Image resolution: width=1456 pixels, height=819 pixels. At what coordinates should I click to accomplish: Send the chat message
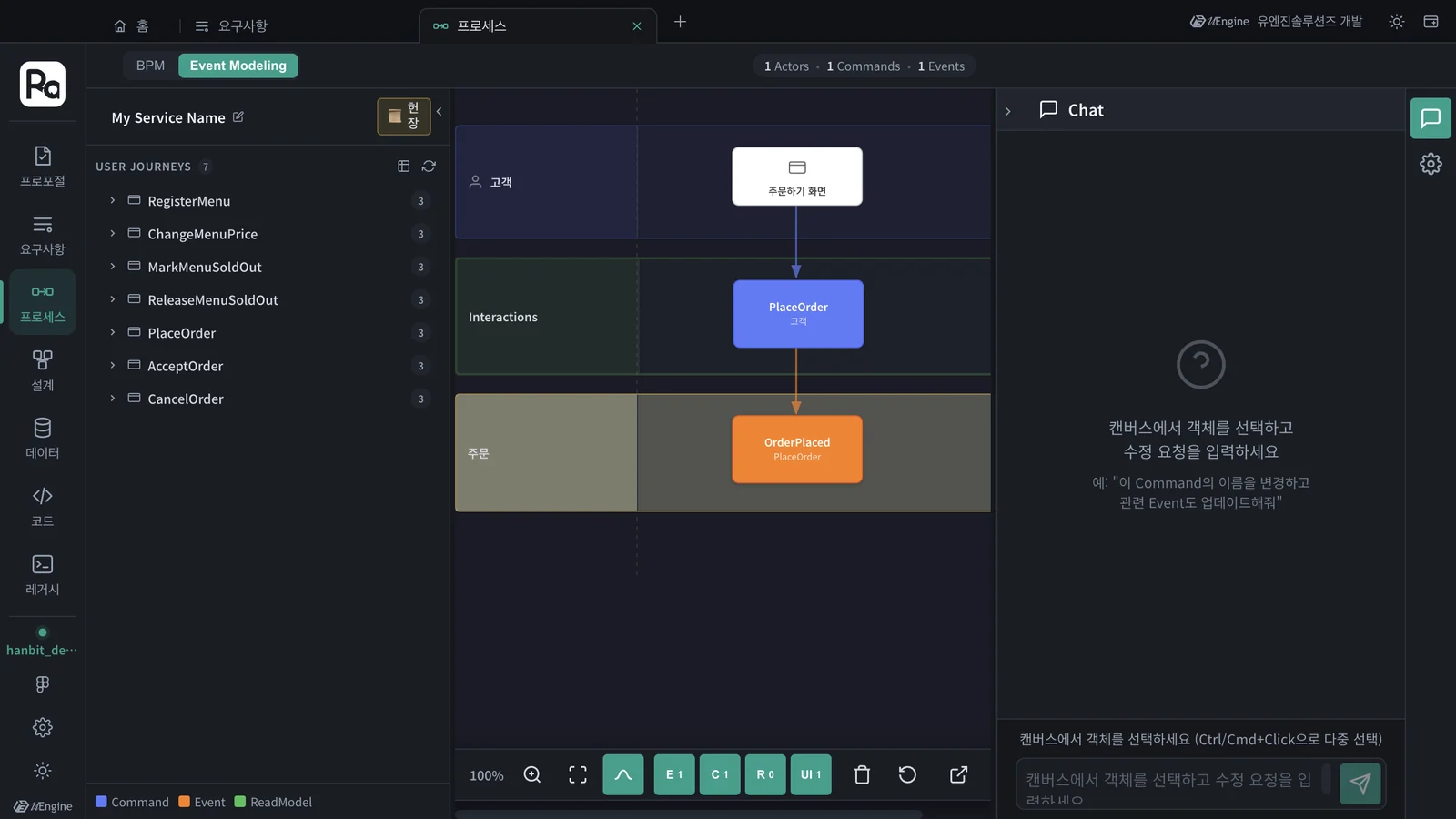(x=1360, y=783)
